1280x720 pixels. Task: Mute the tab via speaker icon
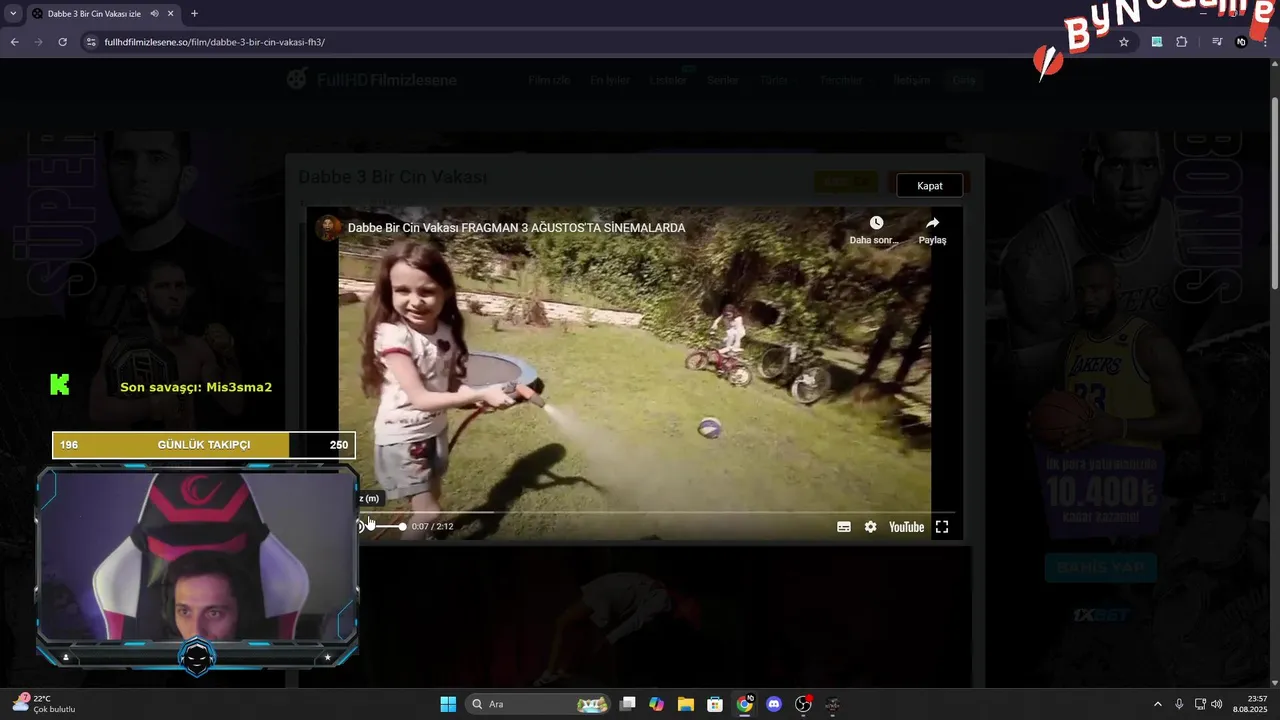point(155,14)
